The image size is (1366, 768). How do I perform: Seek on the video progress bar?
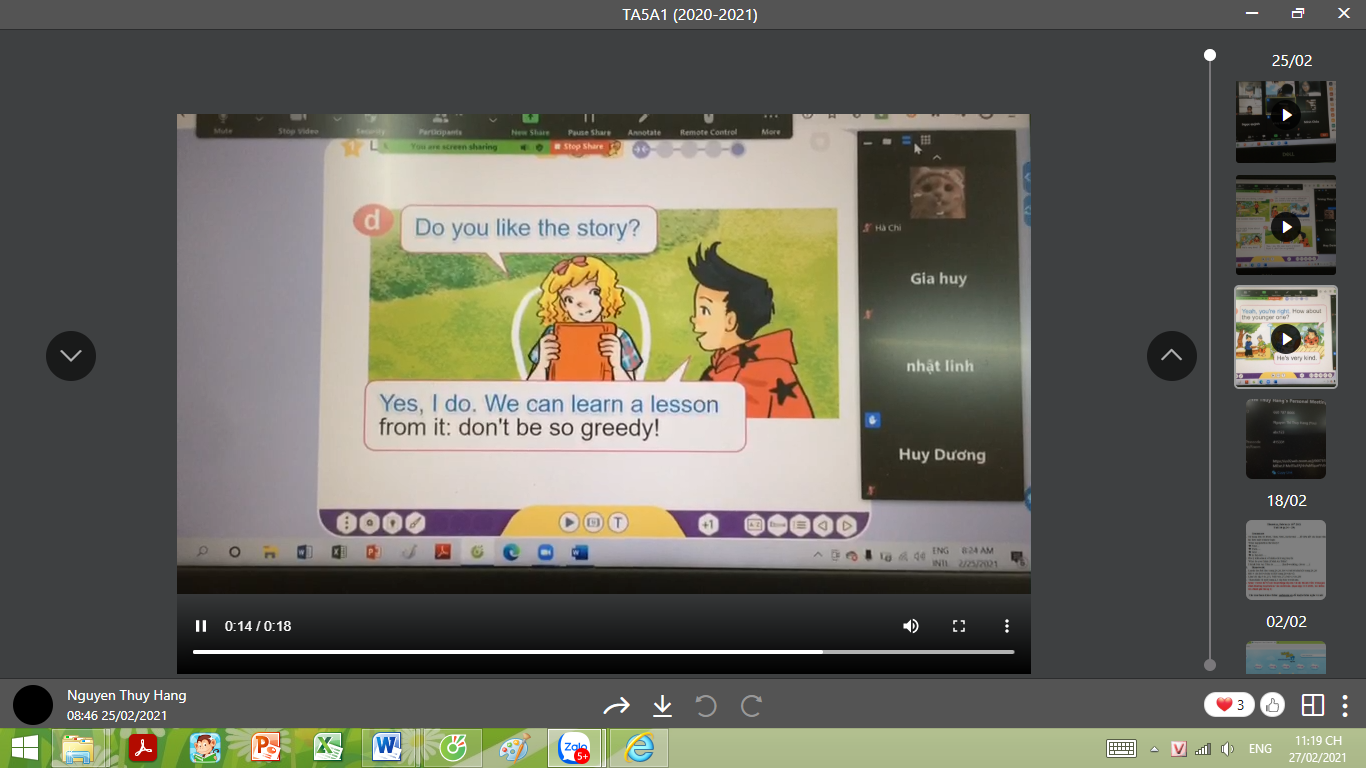603,652
